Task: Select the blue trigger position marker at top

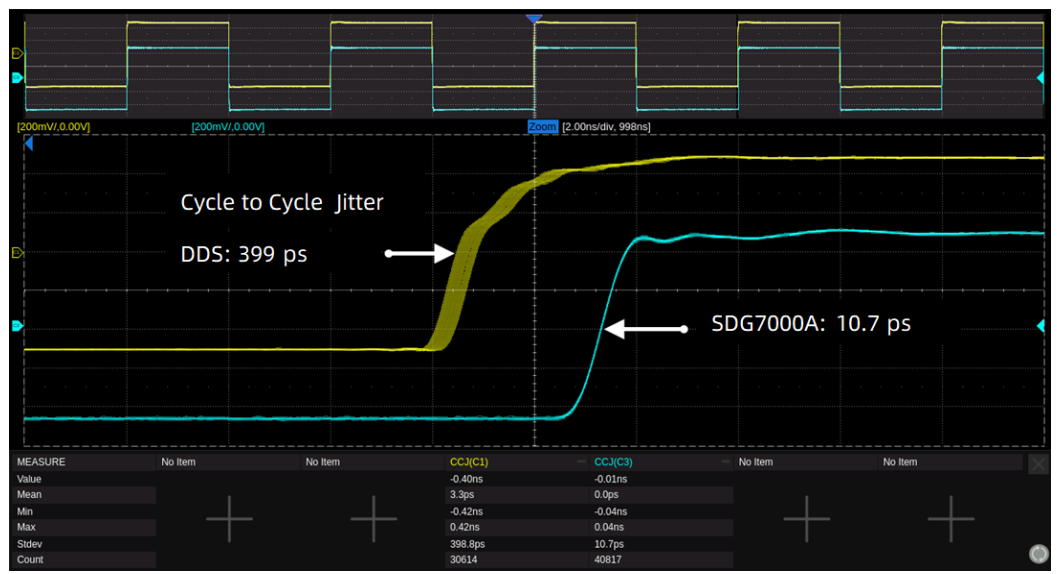Action: coord(534,19)
